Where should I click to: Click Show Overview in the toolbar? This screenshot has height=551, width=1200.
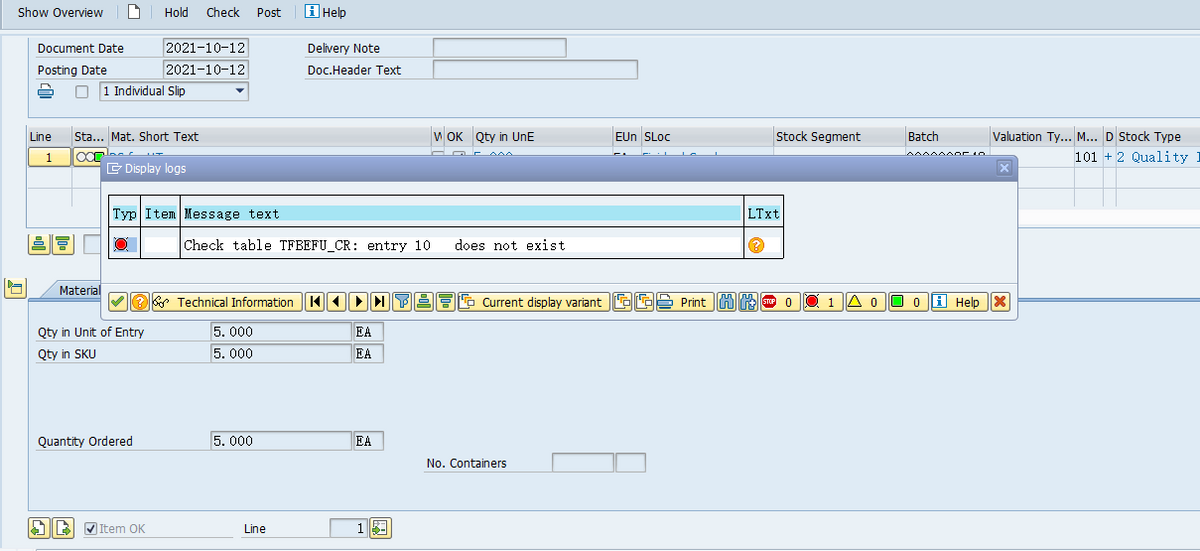point(60,12)
